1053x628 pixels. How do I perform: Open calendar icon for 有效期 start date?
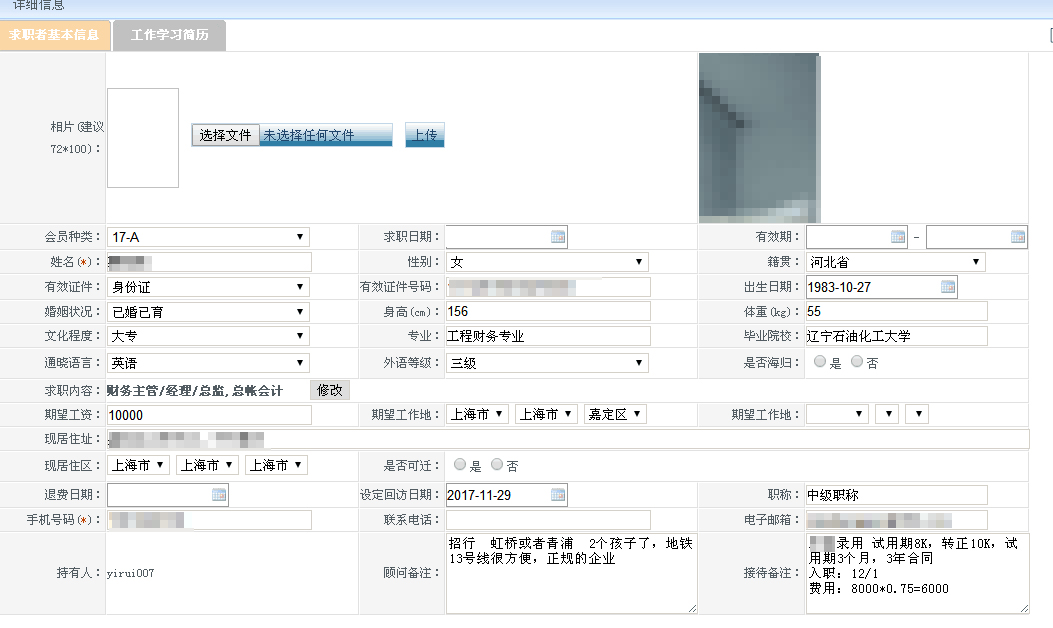point(898,236)
